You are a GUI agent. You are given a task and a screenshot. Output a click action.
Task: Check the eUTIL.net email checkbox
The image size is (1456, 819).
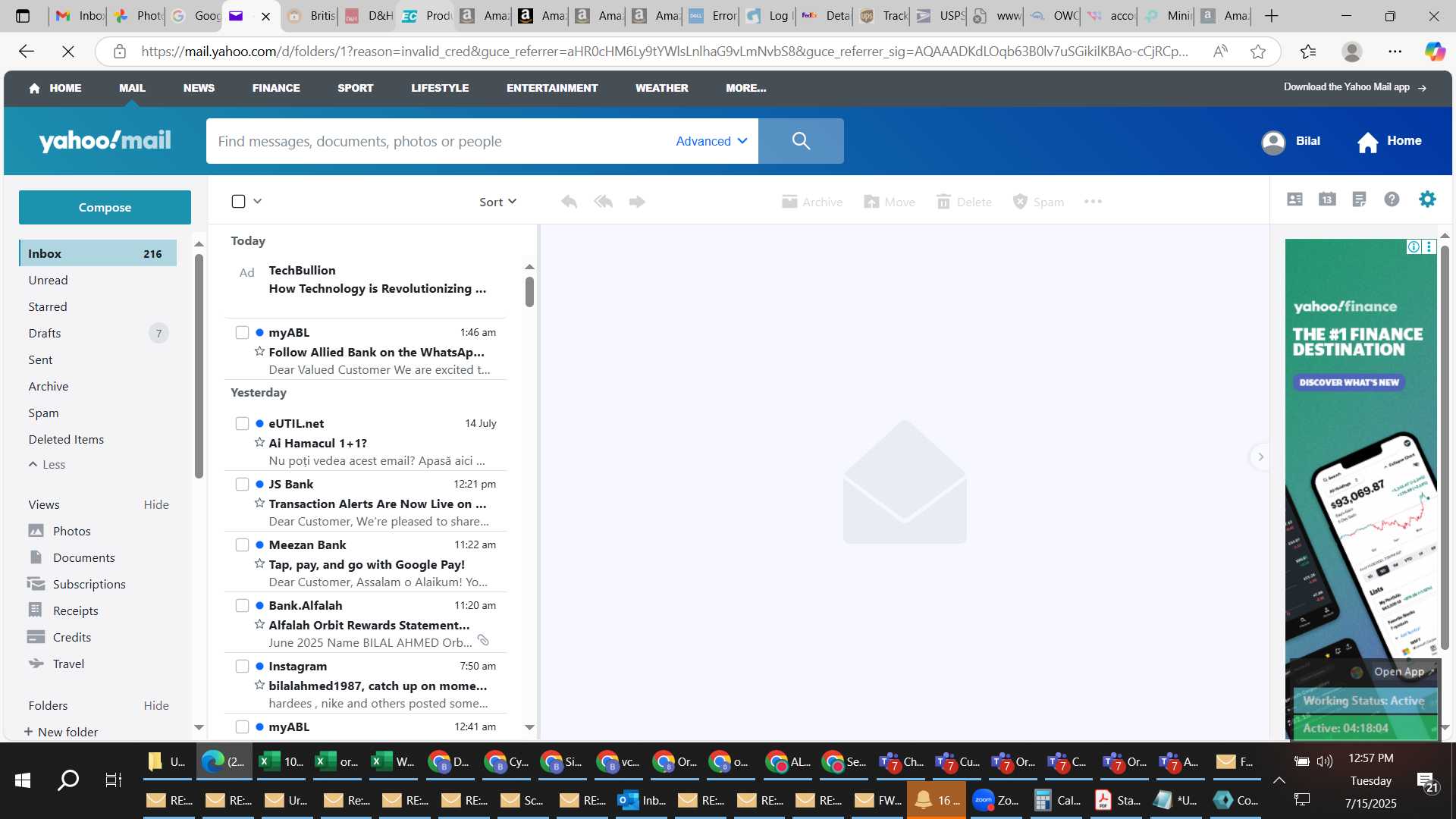(x=242, y=424)
